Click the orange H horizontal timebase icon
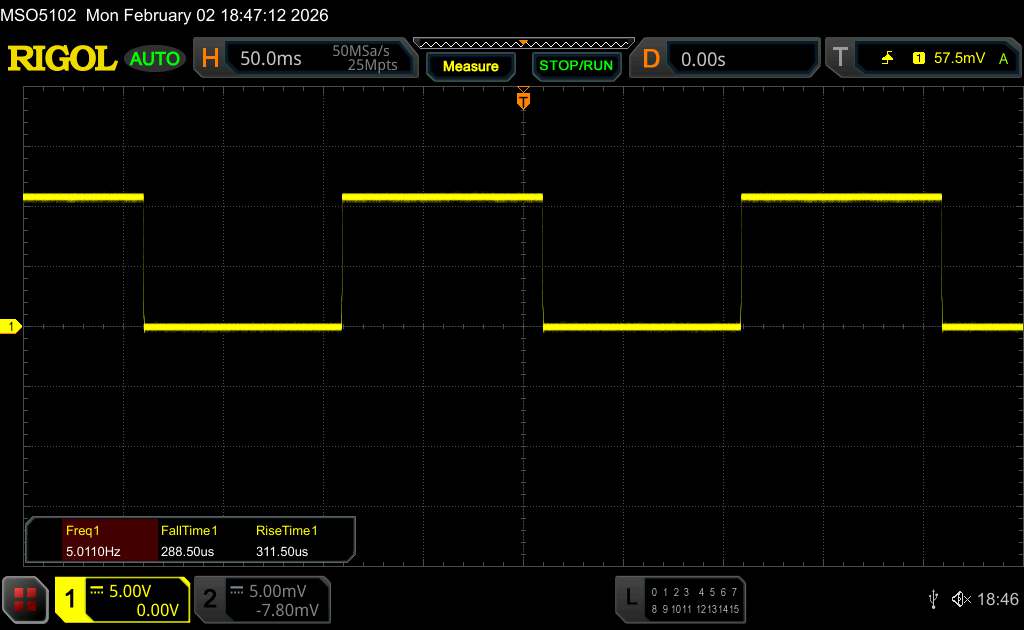 click(210, 59)
